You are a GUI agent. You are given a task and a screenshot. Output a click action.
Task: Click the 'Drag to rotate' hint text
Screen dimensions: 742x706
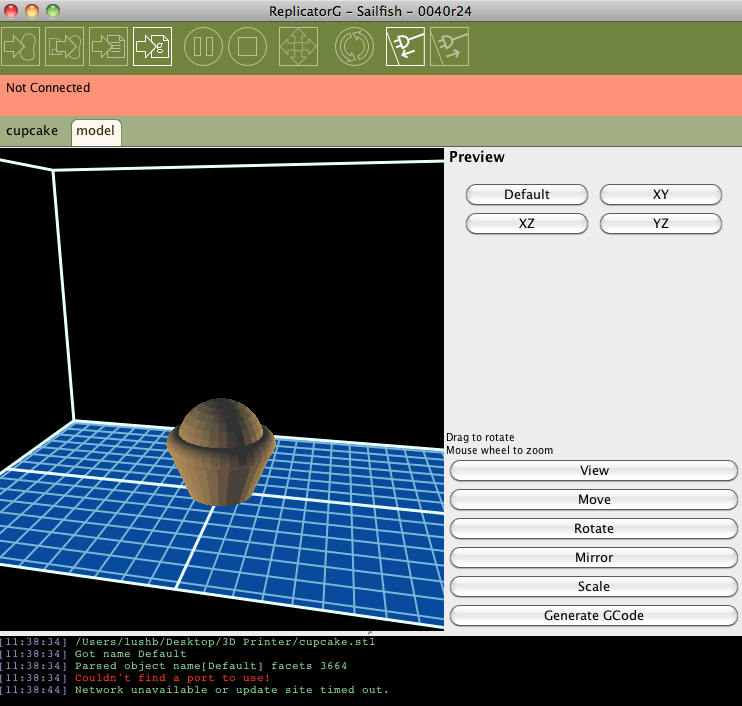tap(480, 437)
